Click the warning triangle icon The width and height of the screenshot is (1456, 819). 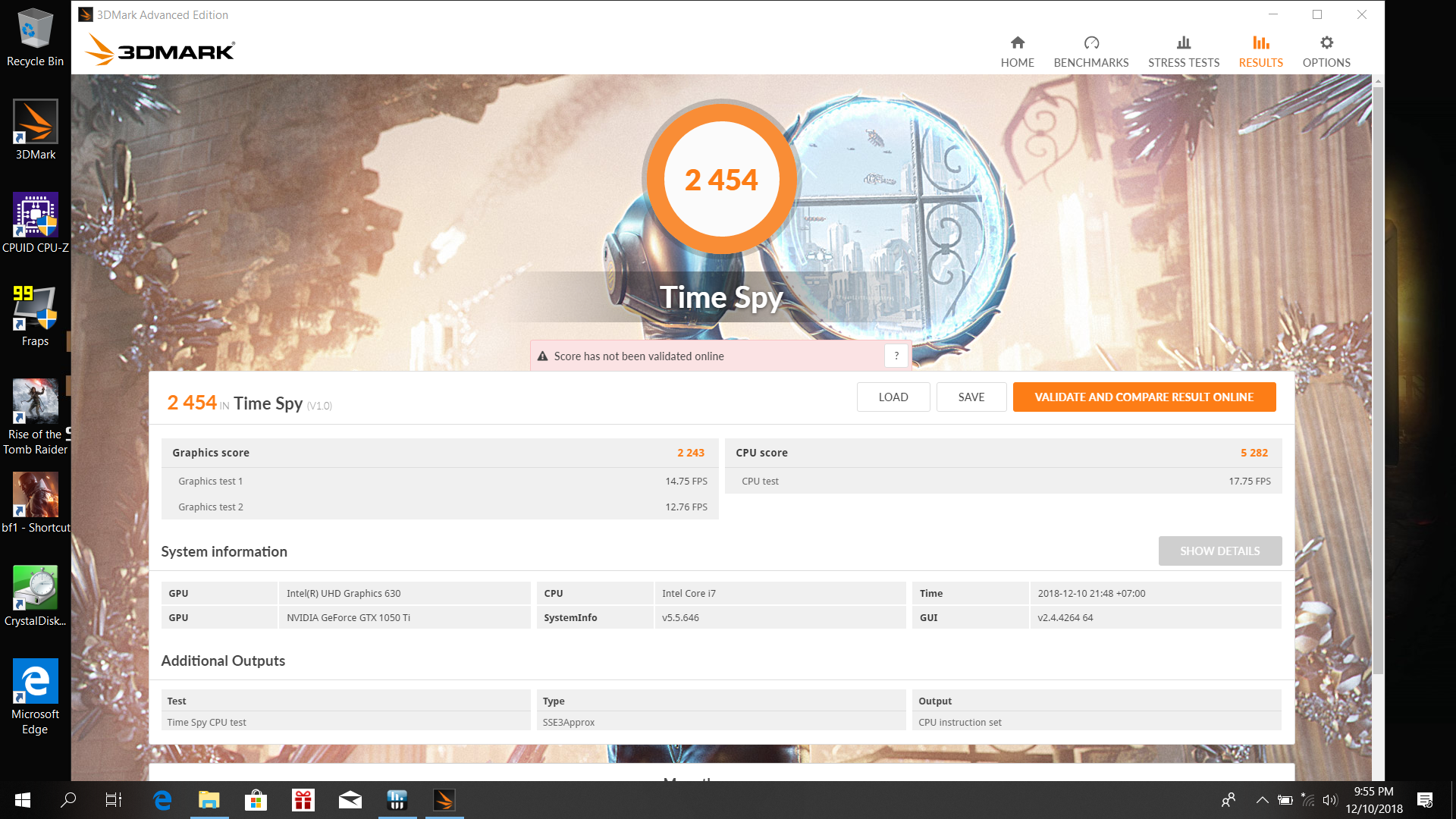(542, 356)
